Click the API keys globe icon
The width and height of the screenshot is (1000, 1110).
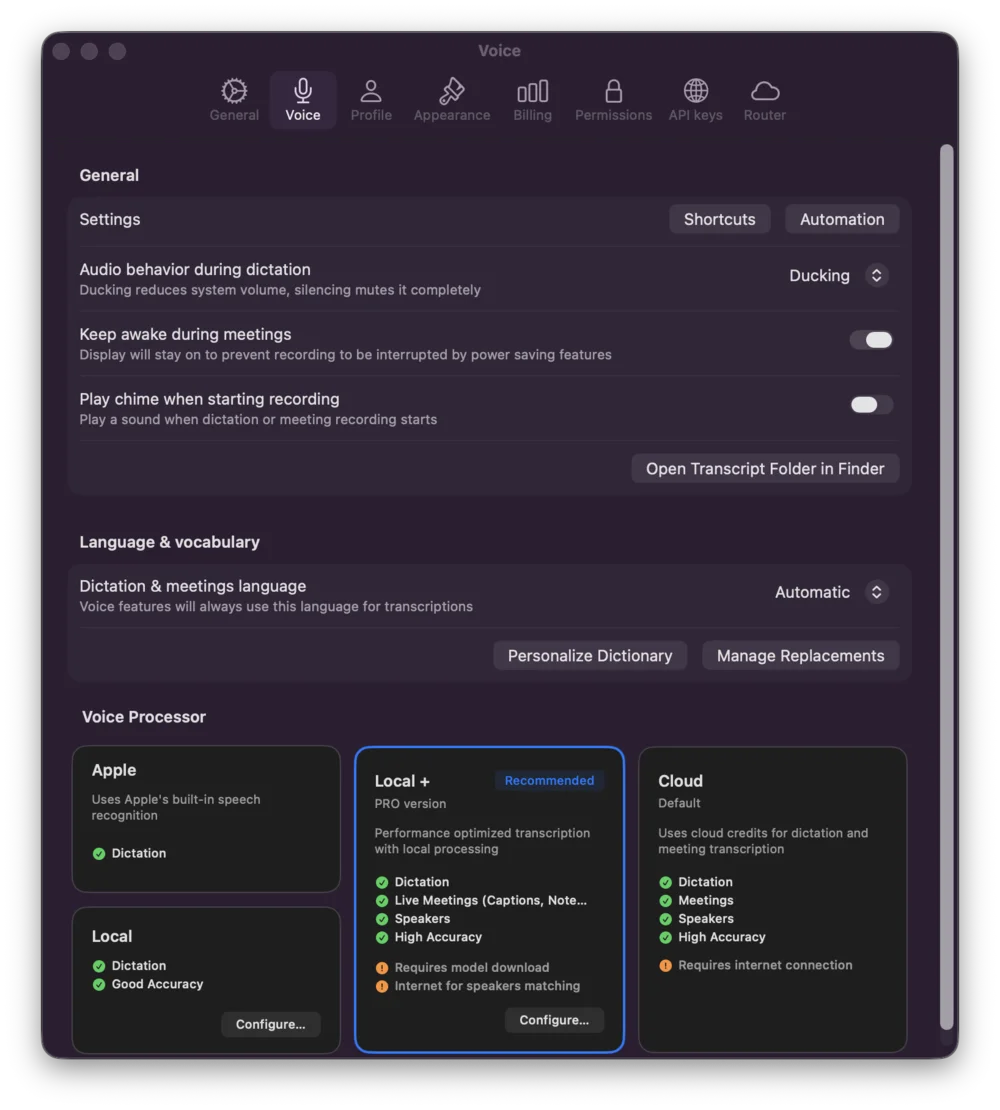[x=694, y=88]
